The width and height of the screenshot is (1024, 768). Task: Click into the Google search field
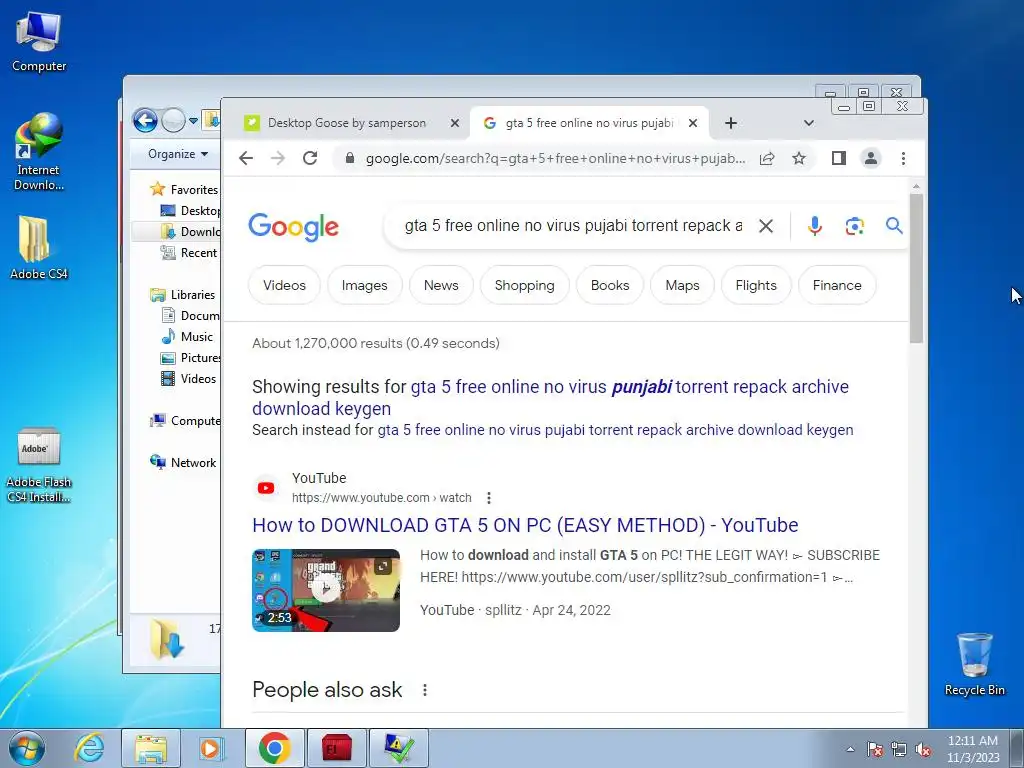(573, 226)
